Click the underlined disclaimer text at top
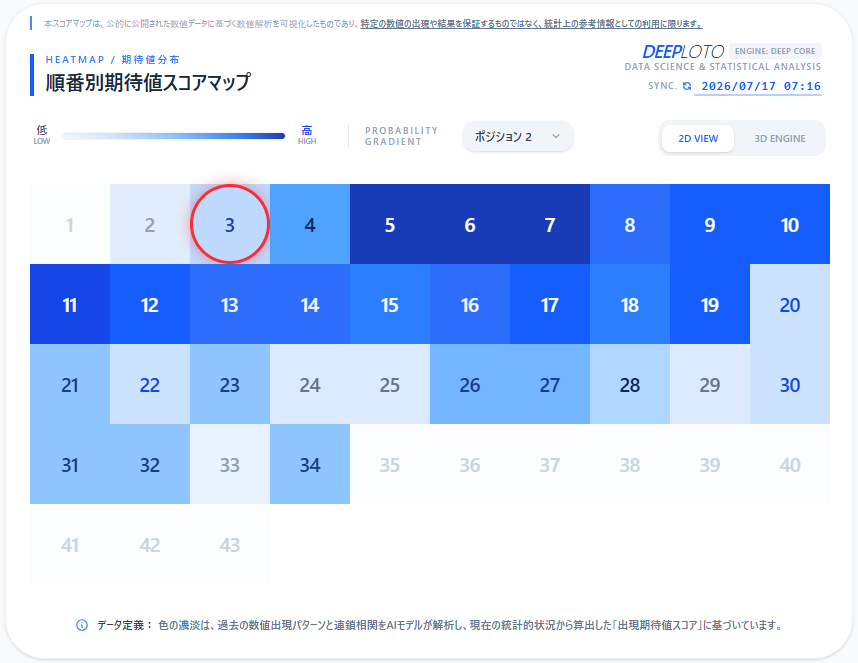The image size is (858, 663). coord(531,24)
